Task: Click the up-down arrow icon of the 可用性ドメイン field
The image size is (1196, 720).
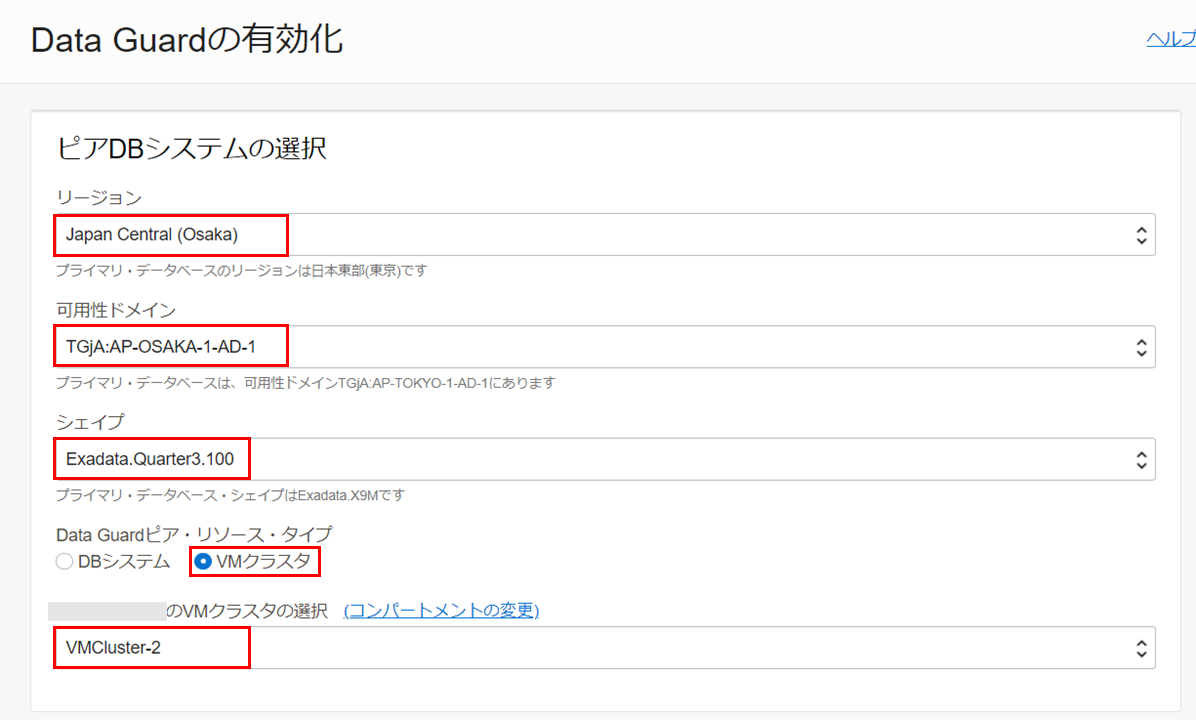Action: [x=1140, y=347]
